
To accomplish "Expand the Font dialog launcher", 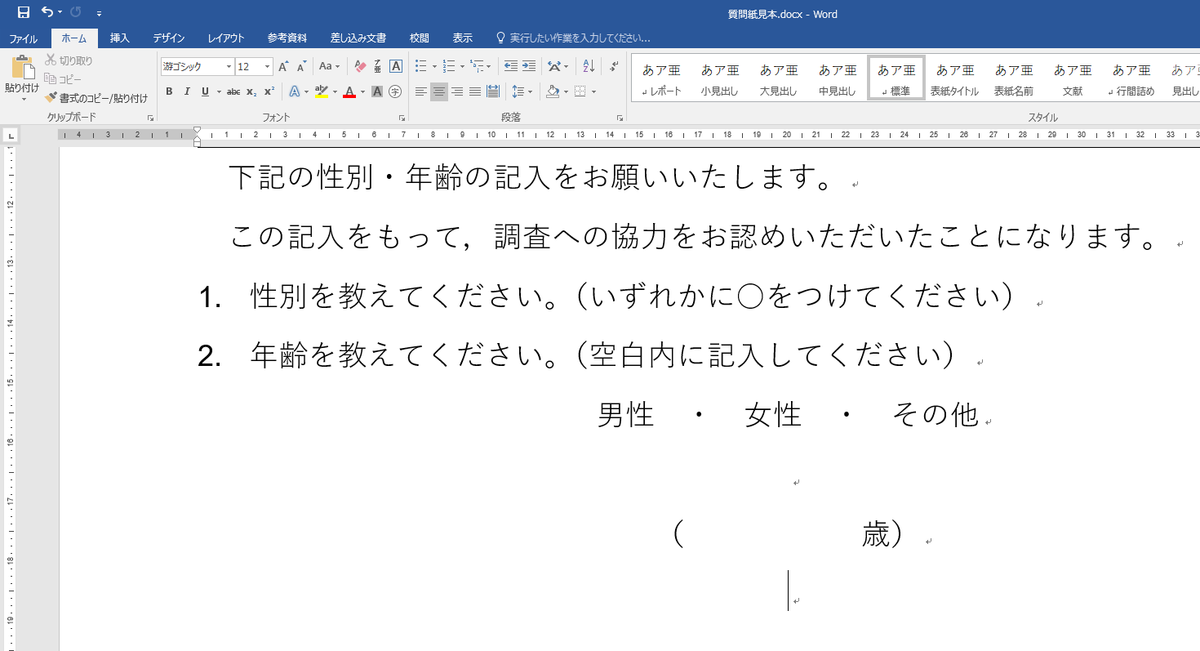I will [x=401, y=117].
